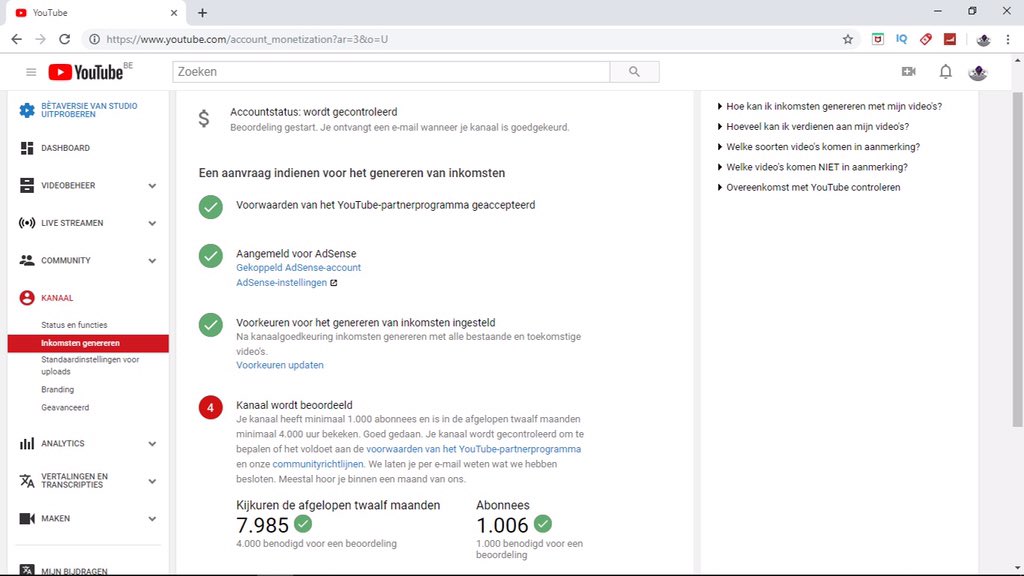Go back in browser history
This screenshot has width=1024, height=576.
pyautogui.click(x=16, y=39)
